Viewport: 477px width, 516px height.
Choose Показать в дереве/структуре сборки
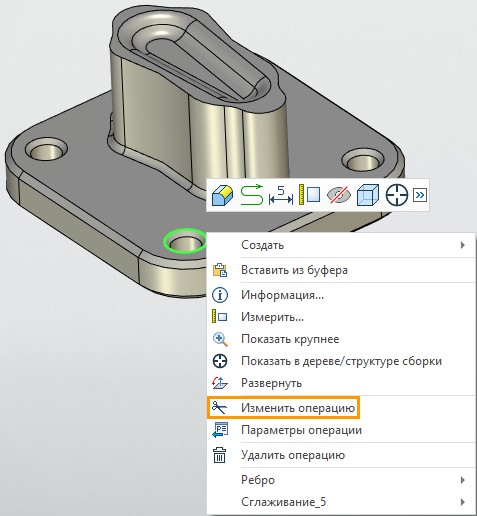tap(341, 361)
